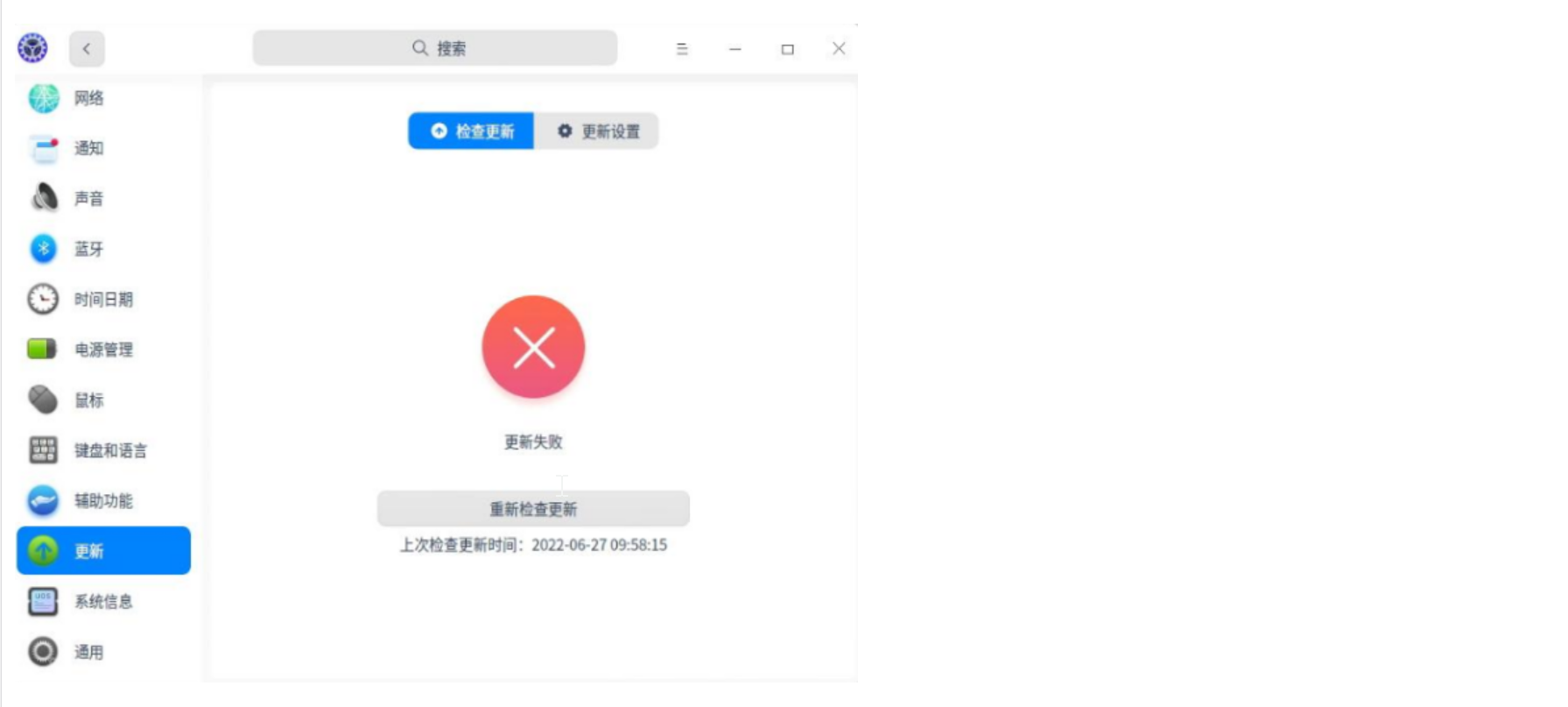Click the Control Center app logo icon
Viewport: 1568px width, 707px height.
33,48
